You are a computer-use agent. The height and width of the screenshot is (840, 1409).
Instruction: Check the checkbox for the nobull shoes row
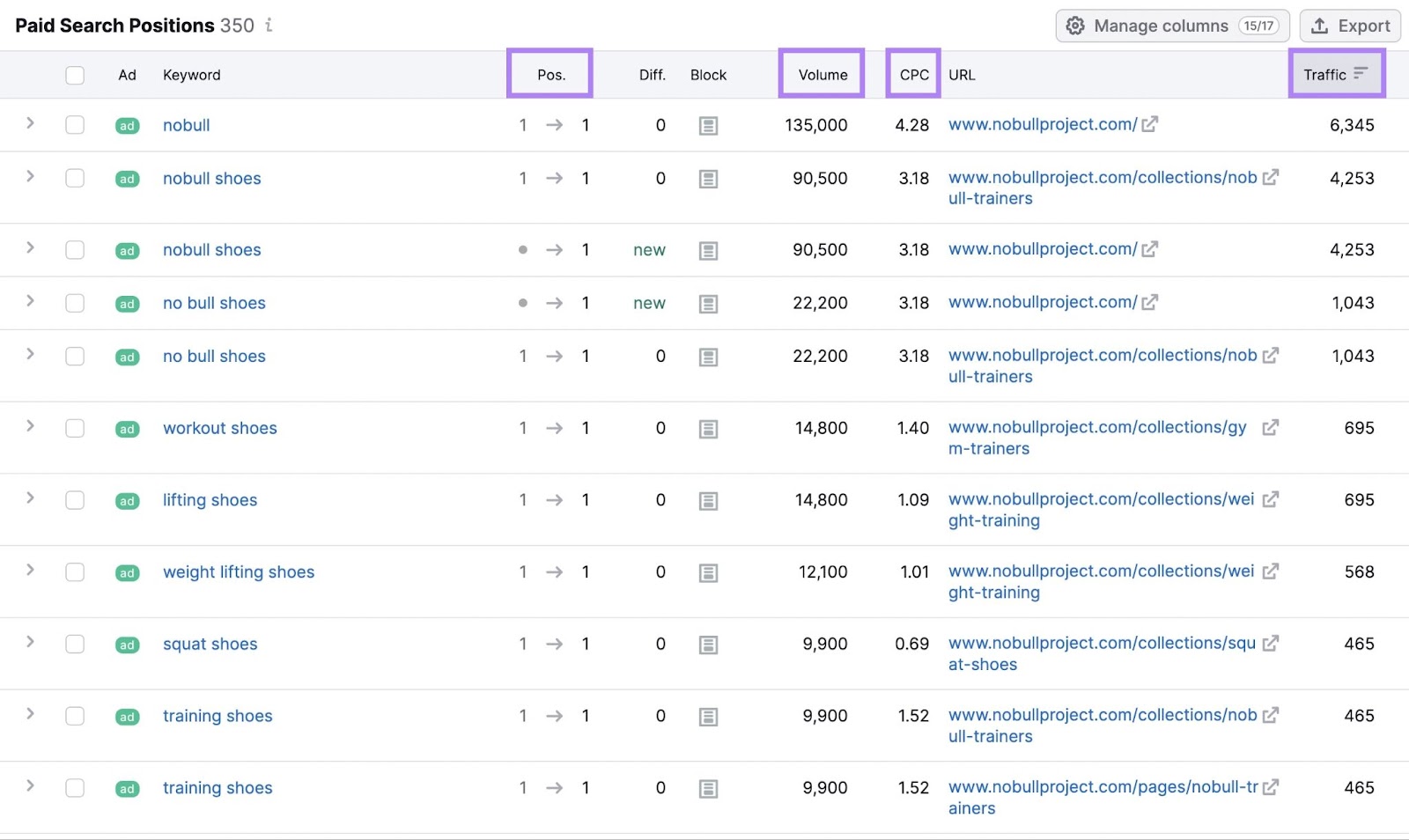click(75, 178)
